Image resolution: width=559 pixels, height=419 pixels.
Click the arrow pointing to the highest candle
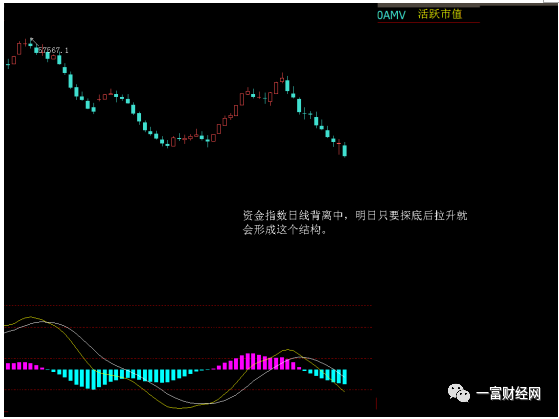[x=35, y=42]
